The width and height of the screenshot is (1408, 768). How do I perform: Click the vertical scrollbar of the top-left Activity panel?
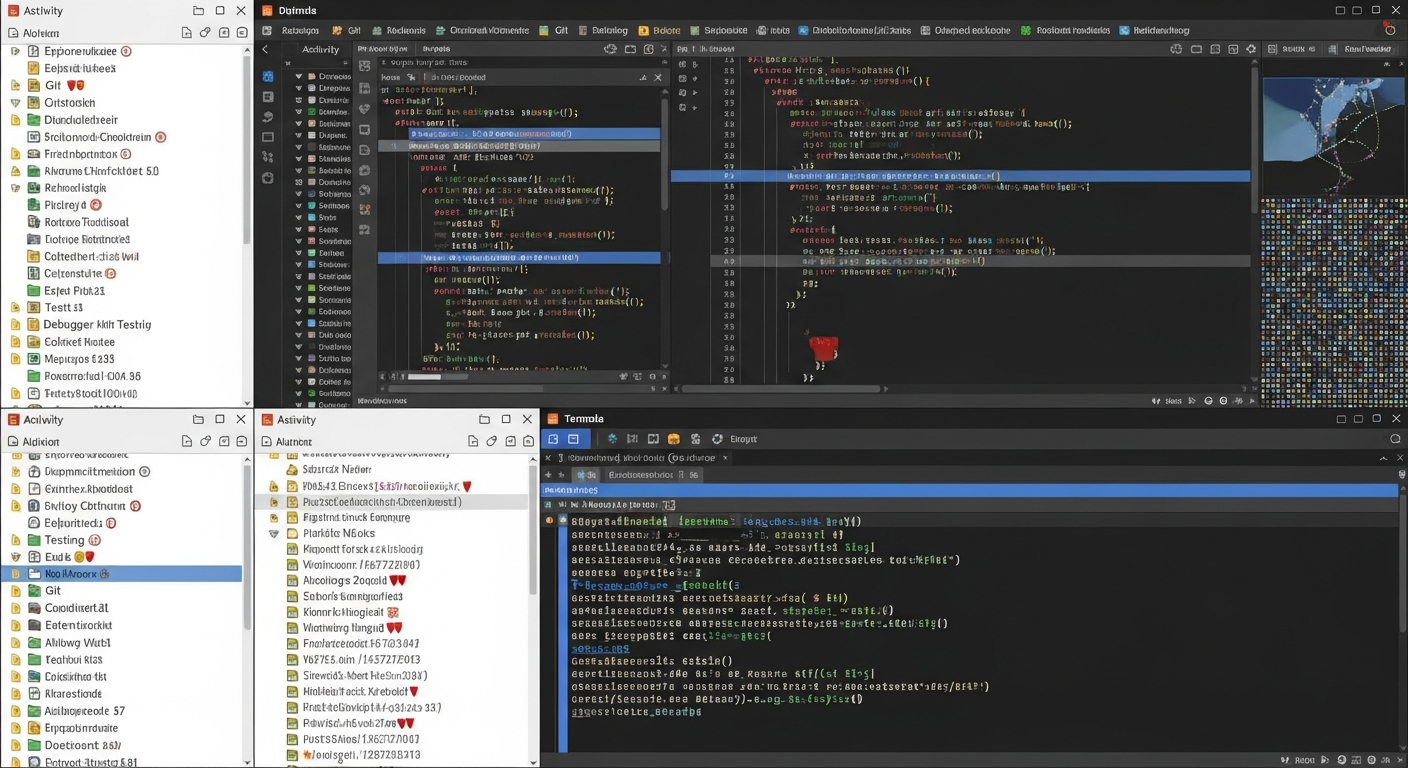247,150
